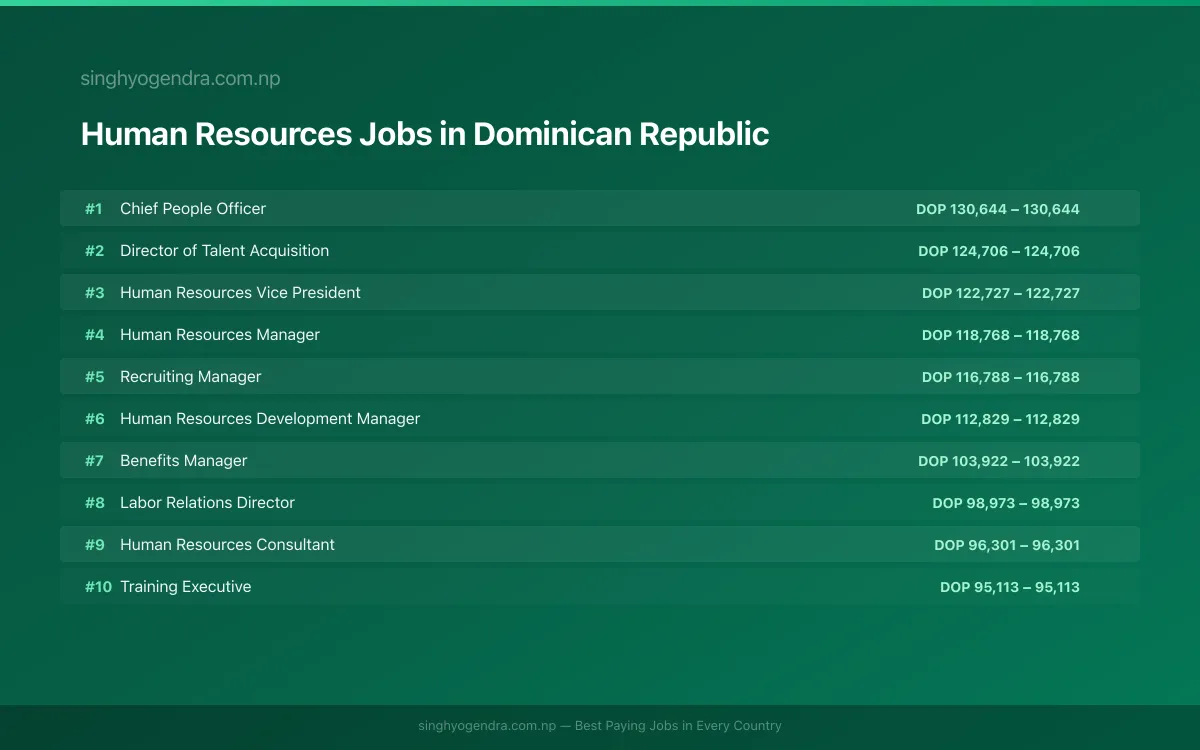
Task: Select Human Resources Consultant
Action: coord(227,545)
